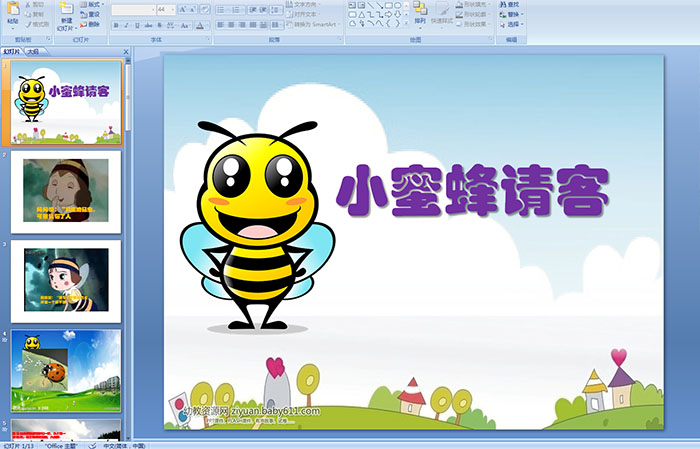Select the Left Brace shape
This screenshot has height=449, width=700.
tap(388, 24)
